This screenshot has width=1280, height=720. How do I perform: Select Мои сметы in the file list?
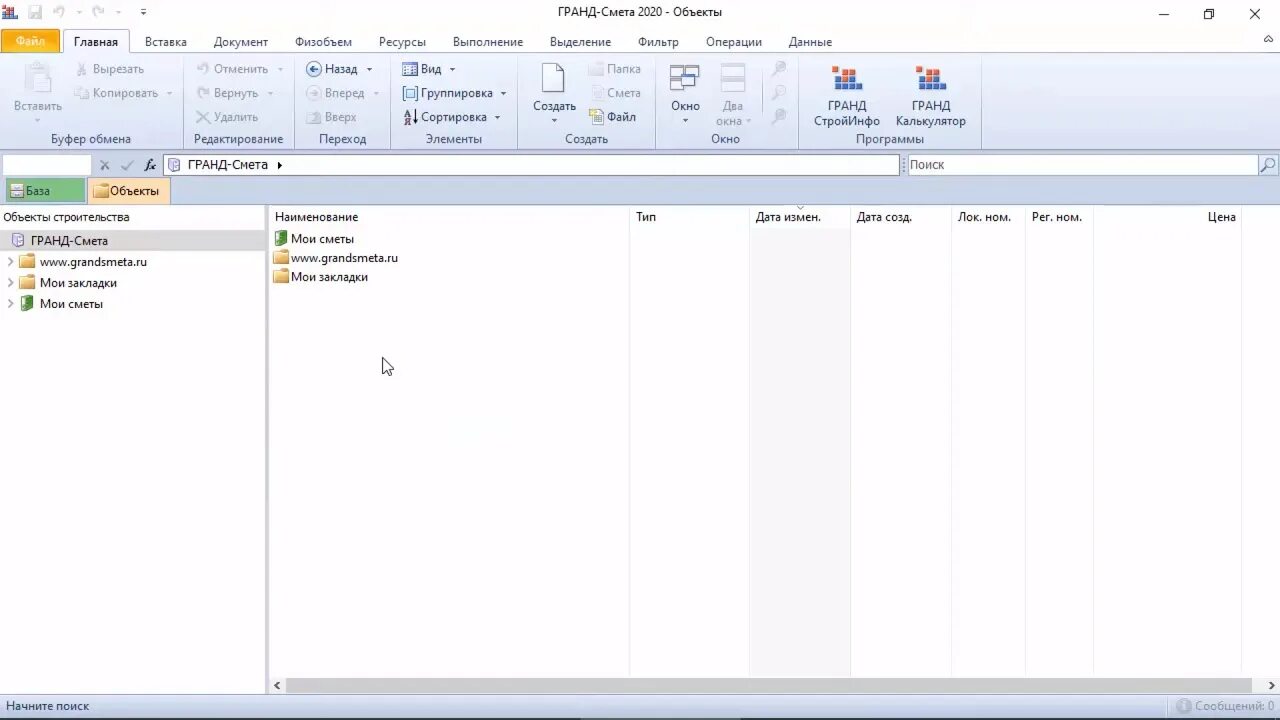[322, 239]
